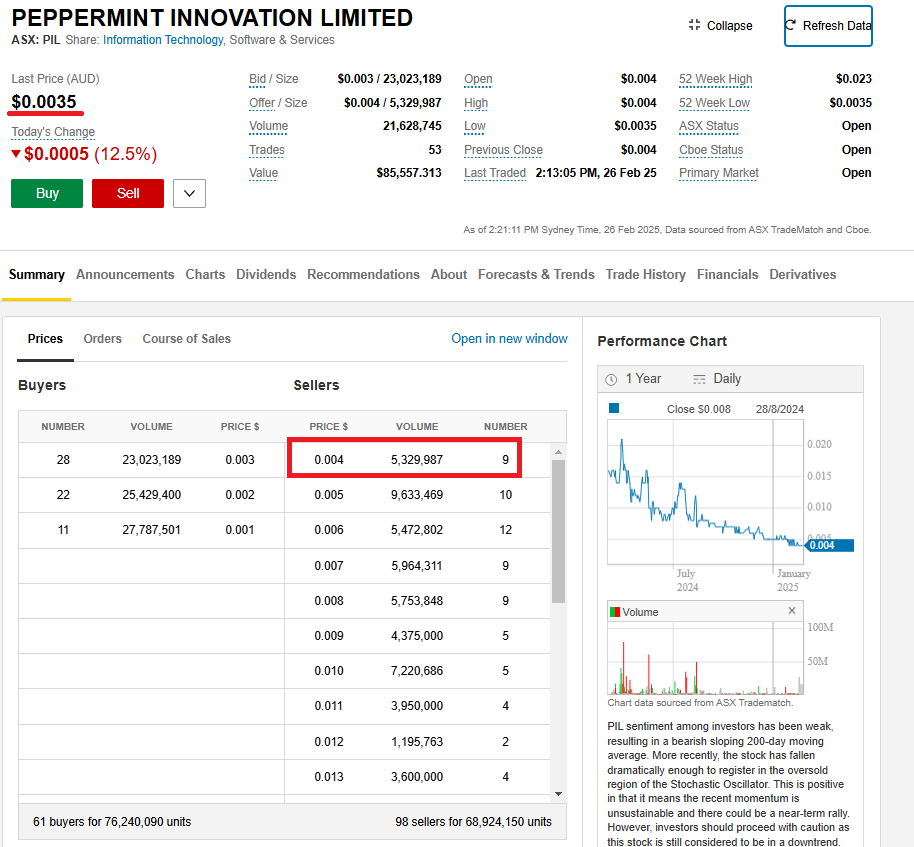Click the 52 Week Low label
914x847 pixels.
coord(714,103)
